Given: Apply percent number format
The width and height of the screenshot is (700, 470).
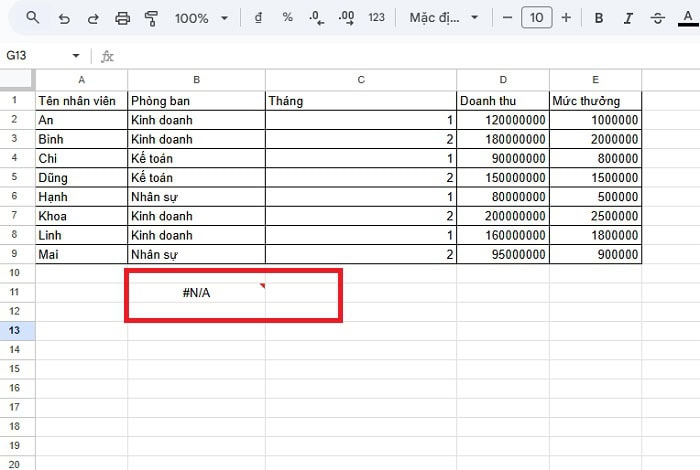Looking at the screenshot, I should (288, 18).
